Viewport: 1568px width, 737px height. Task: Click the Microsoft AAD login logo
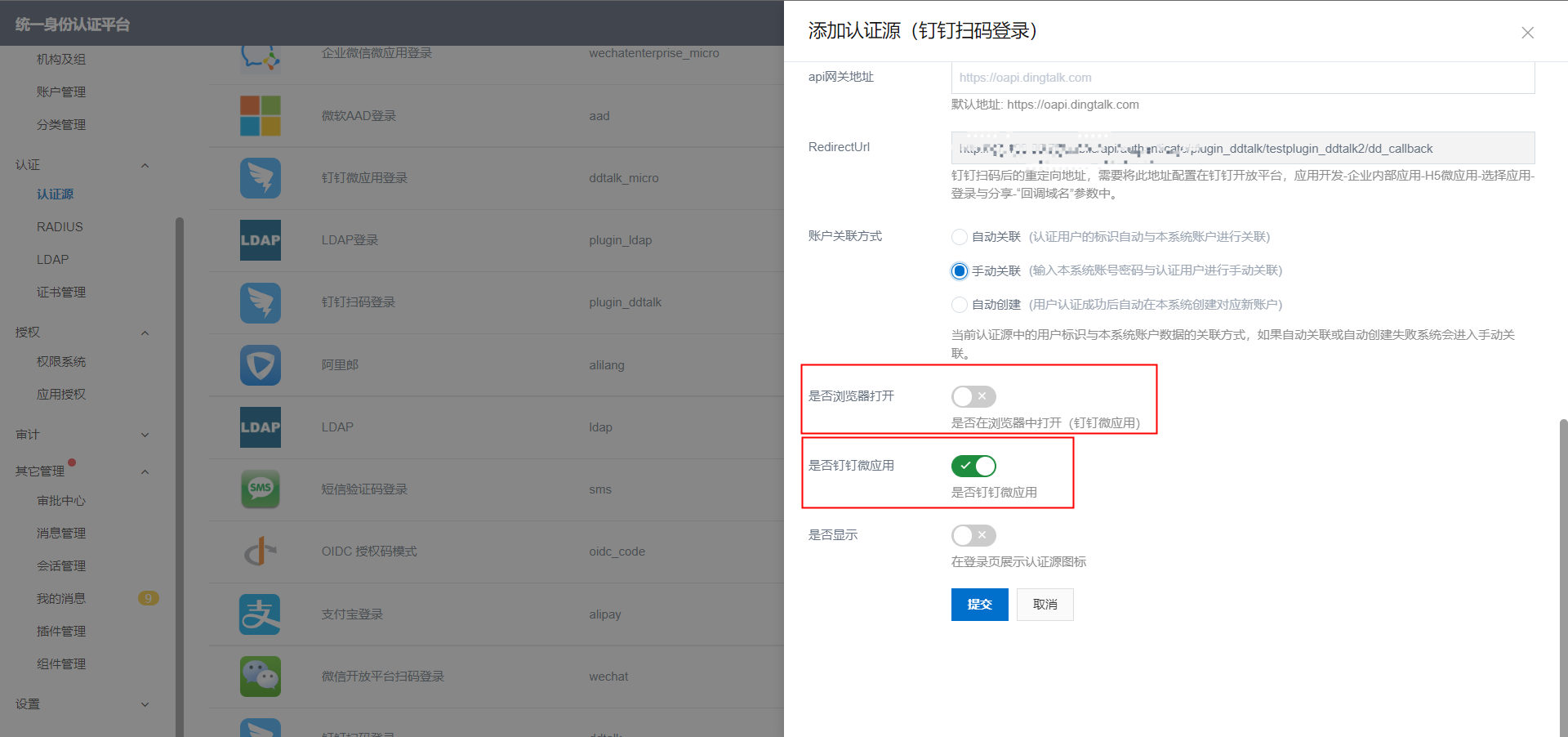pos(261,116)
